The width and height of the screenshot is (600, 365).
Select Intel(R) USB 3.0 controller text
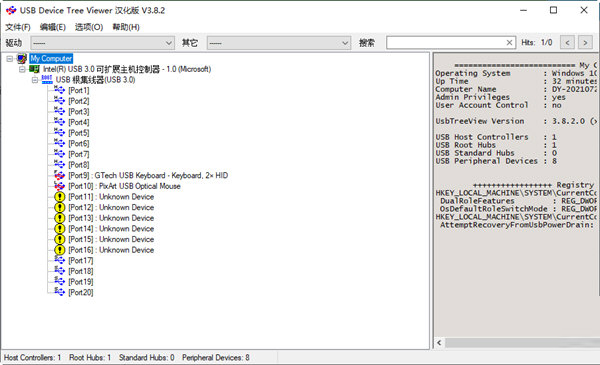(x=127, y=69)
